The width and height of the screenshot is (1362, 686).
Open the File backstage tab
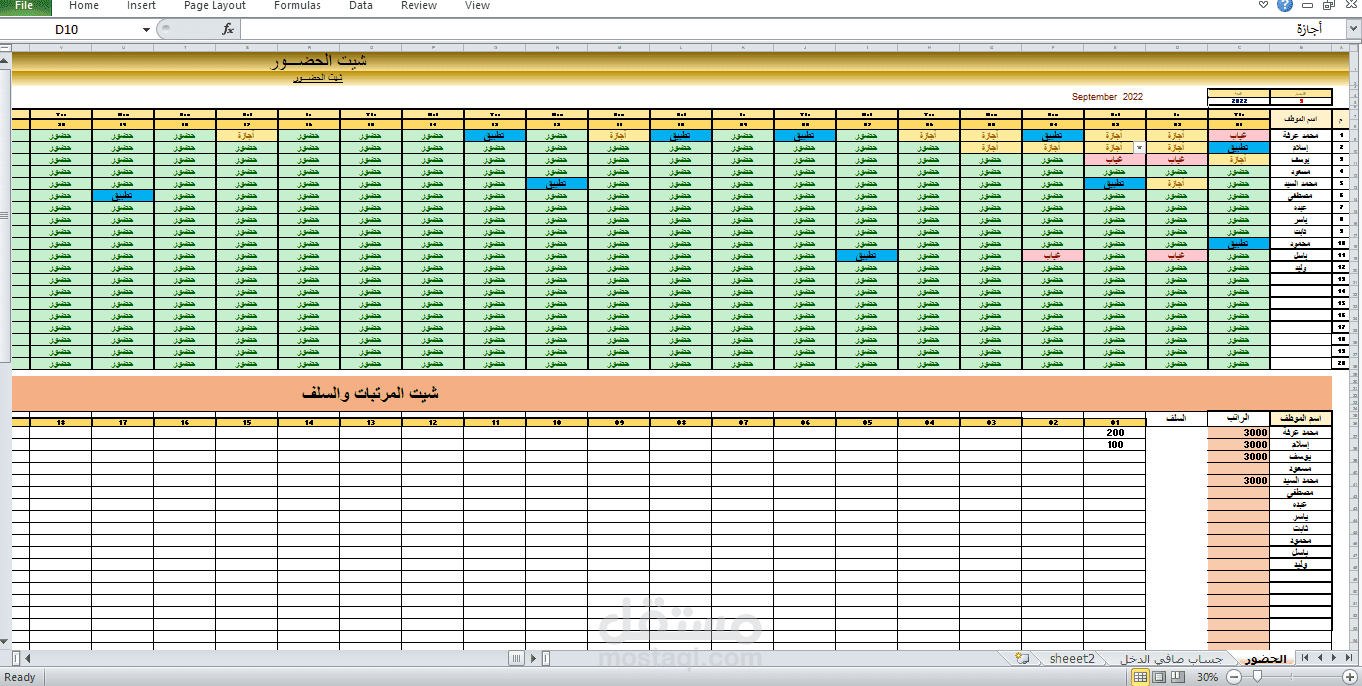coord(24,6)
